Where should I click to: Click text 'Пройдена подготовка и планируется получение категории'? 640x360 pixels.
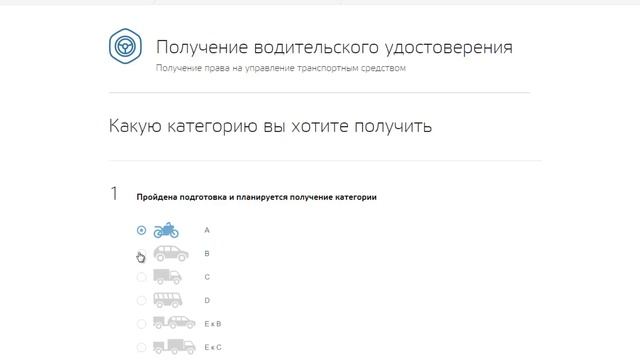(256, 197)
